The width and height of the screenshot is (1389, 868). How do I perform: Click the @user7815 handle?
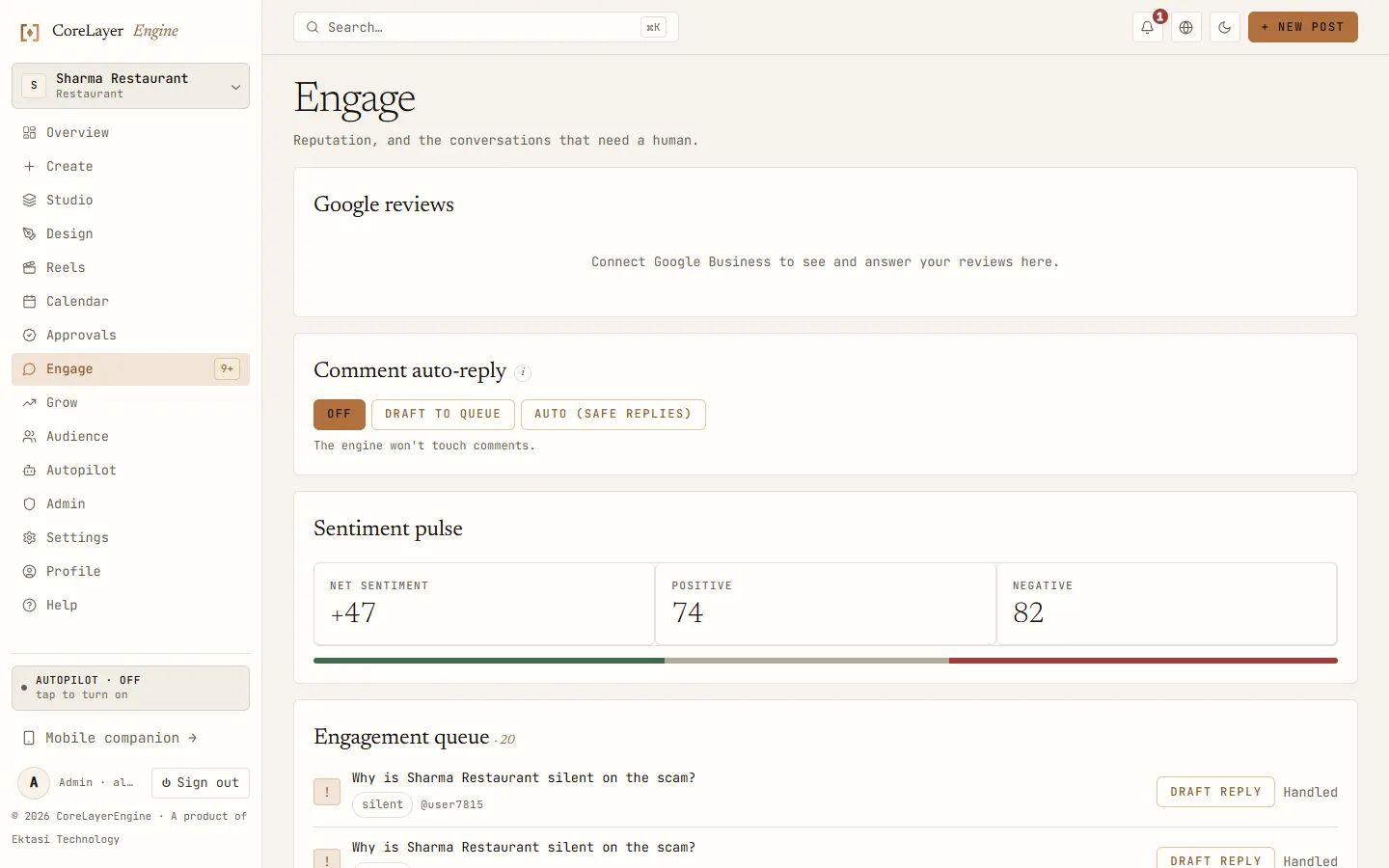(451, 804)
